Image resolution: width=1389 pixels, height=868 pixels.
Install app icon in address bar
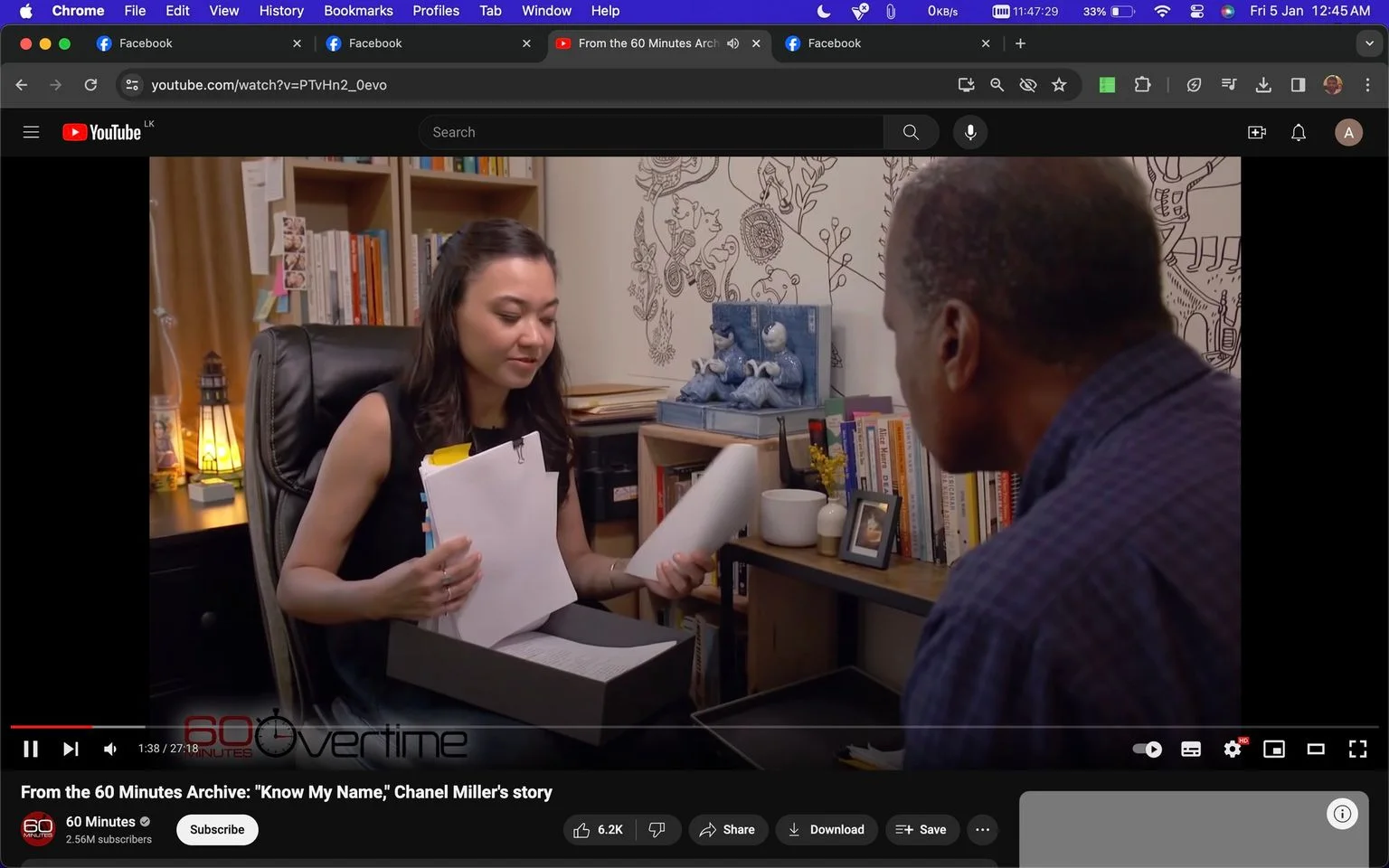coord(966,84)
